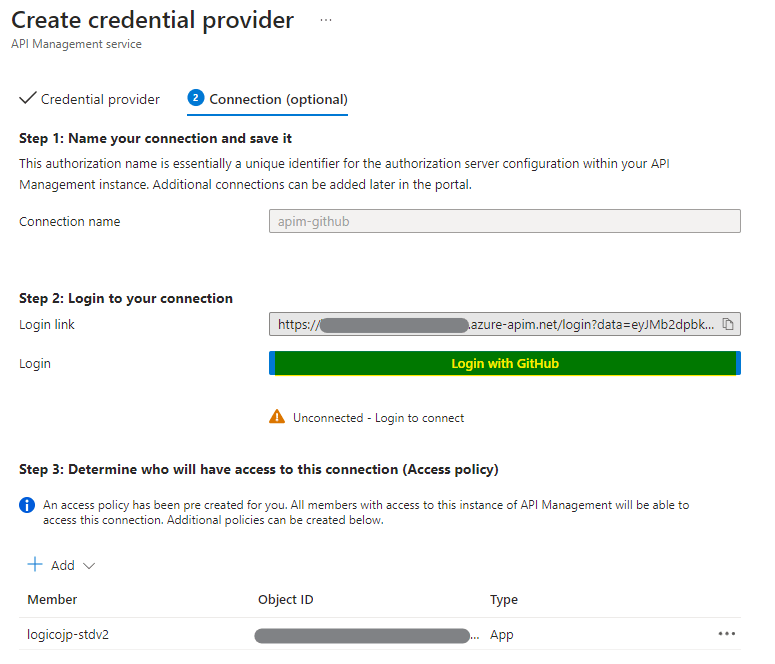Click the Type column header

click(x=504, y=599)
